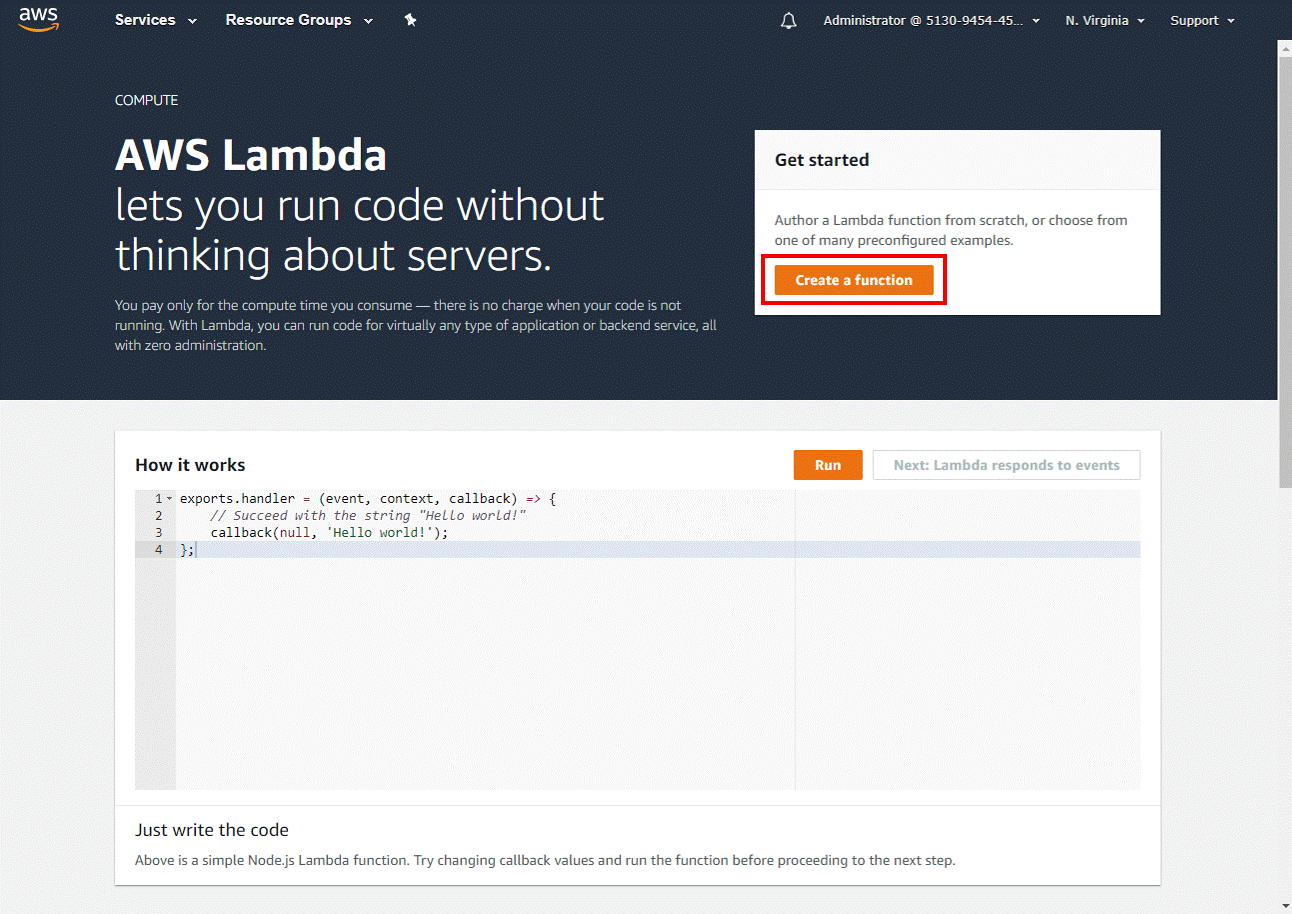Open the N. Virginia region selector
The height and width of the screenshot is (914, 1292).
click(1105, 20)
